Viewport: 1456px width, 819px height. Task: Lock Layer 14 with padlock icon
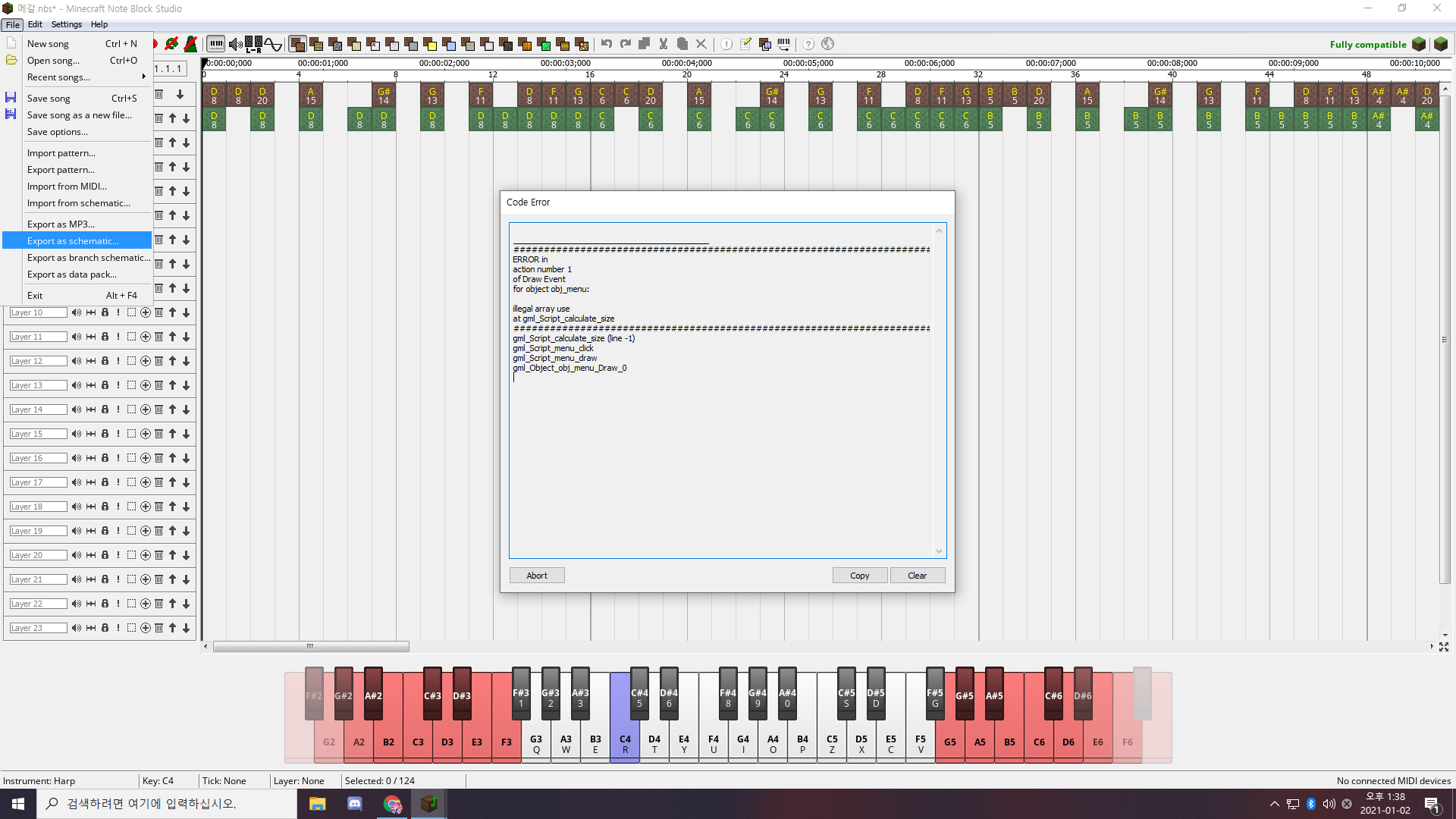105,409
